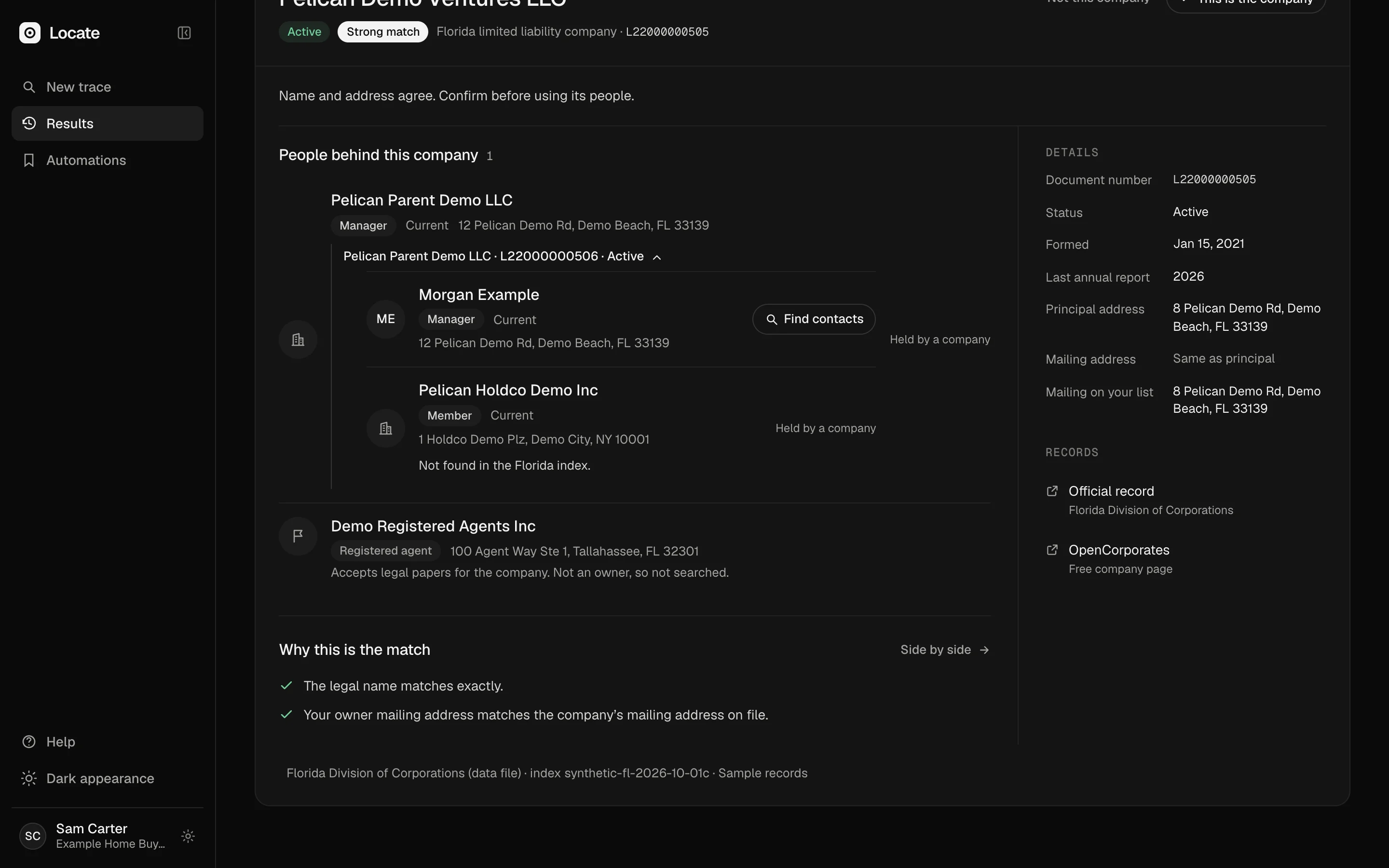Click the sun icon beside Sam Carter
This screenshot has width=1389, height=868.
coord(188,836)
